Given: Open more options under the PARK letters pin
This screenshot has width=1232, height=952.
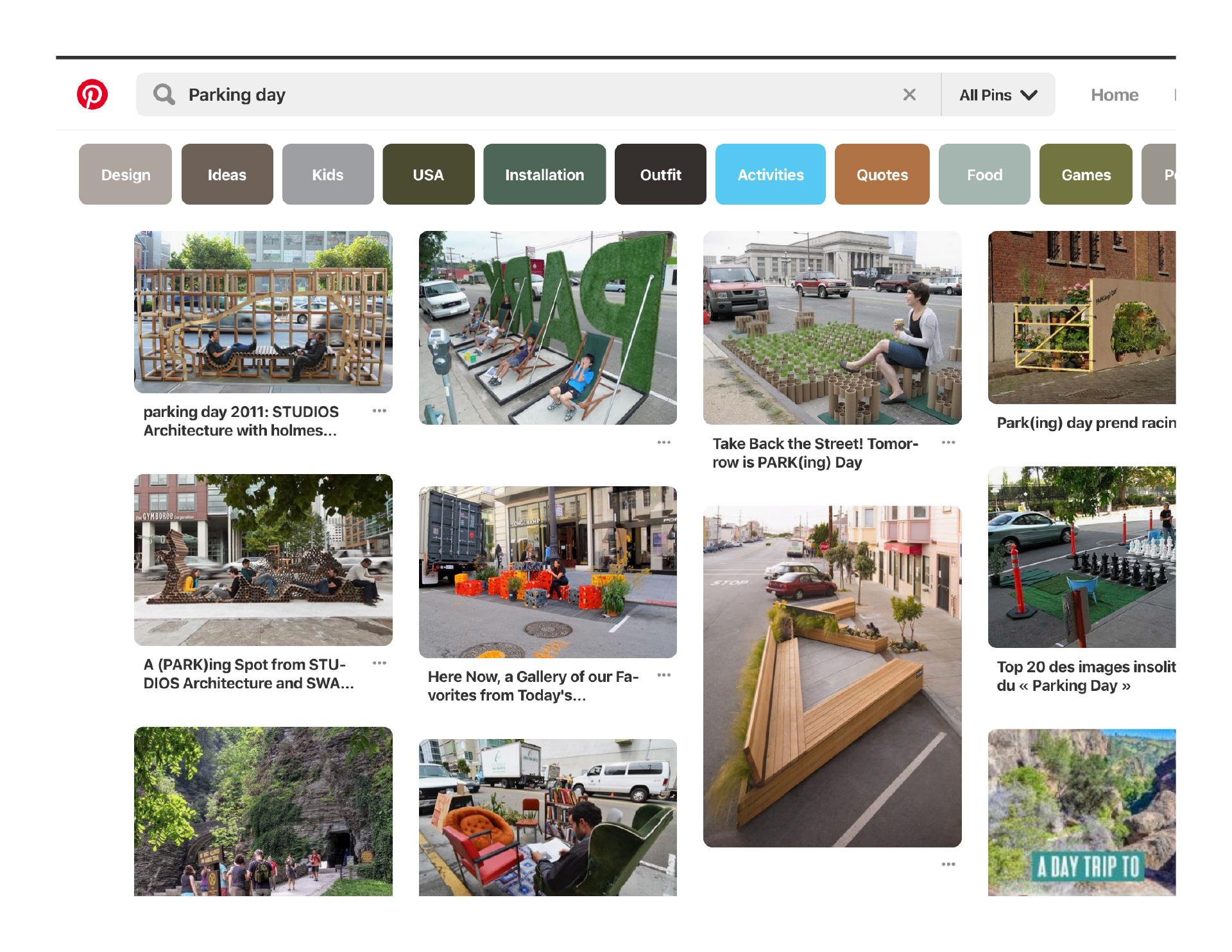Looking at the screenshot, I should [x=664, y=443].
